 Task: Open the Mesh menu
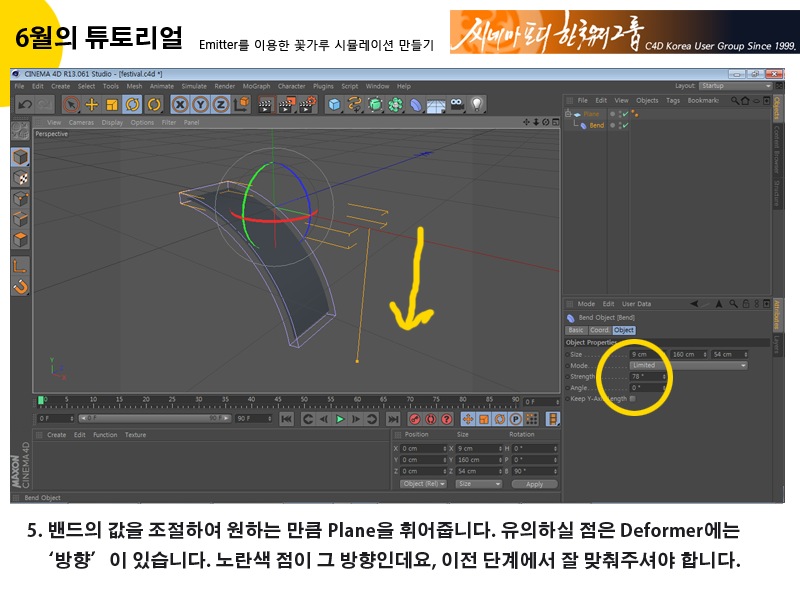click(134, 86)
